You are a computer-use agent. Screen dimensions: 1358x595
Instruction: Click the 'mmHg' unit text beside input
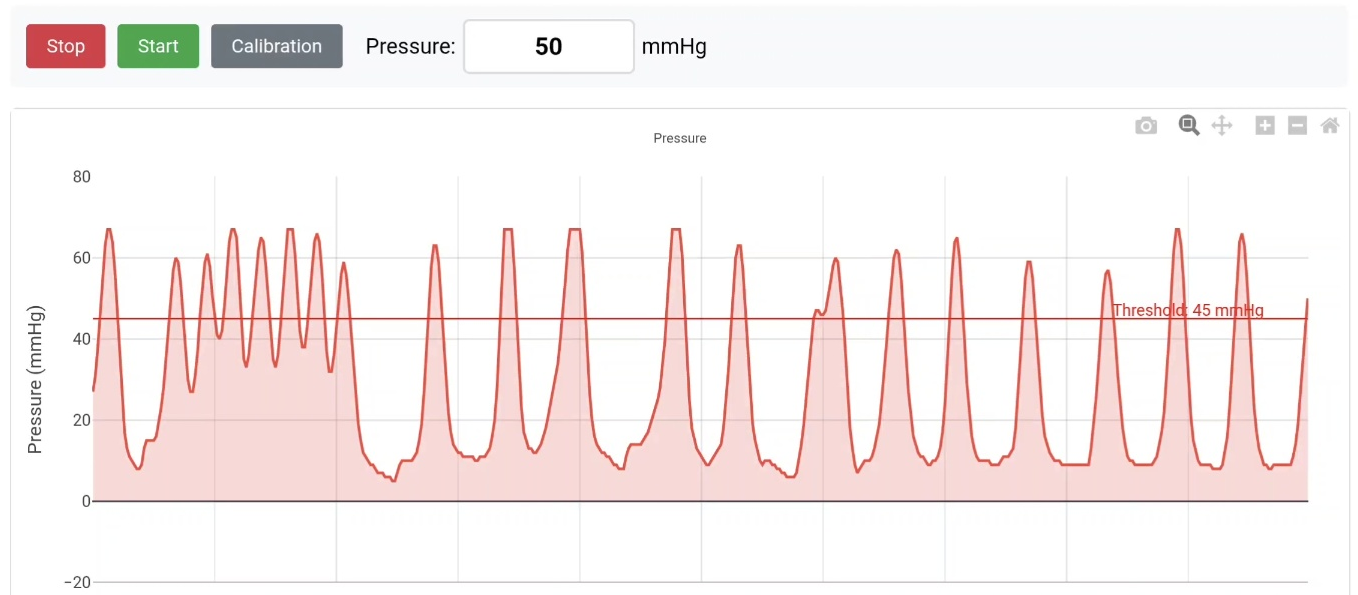674,47
